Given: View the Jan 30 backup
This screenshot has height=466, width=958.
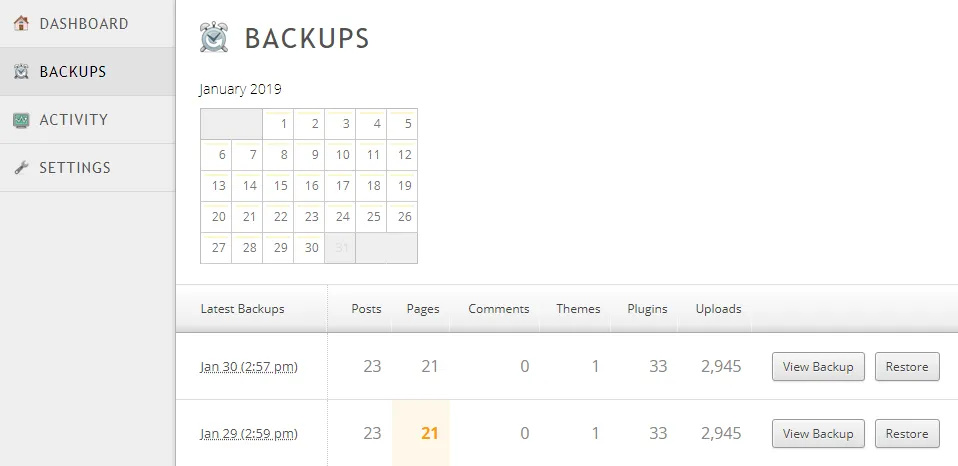Looking at the screenshot, I should pos(818,367).
